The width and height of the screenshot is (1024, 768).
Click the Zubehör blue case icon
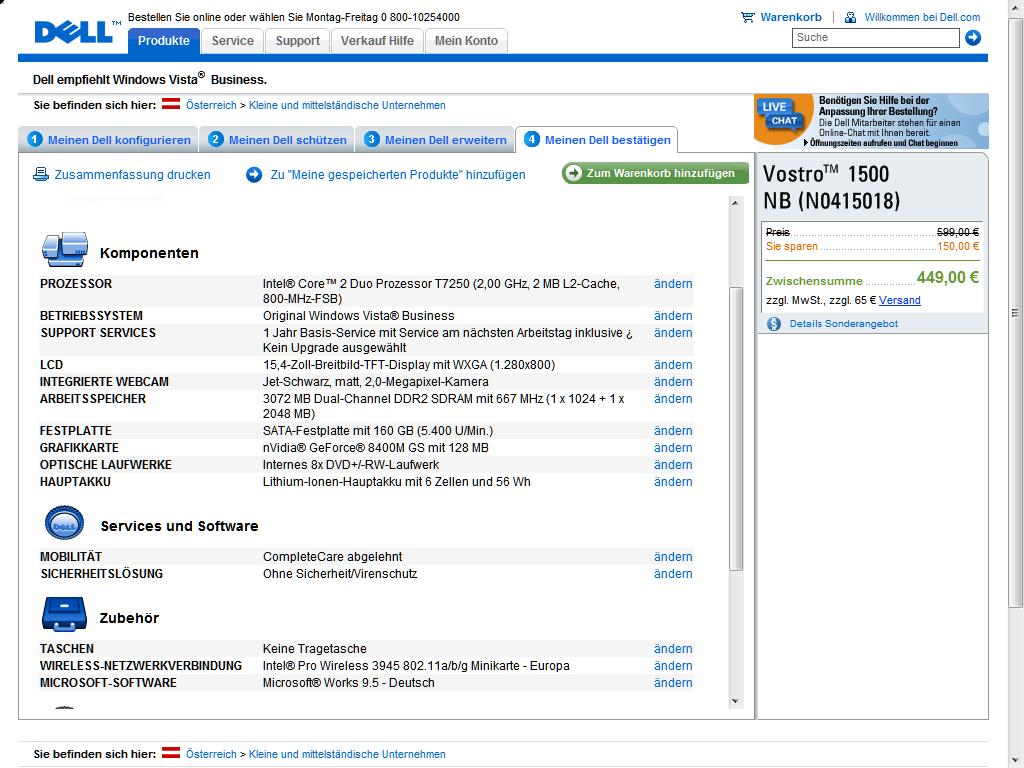64,615
